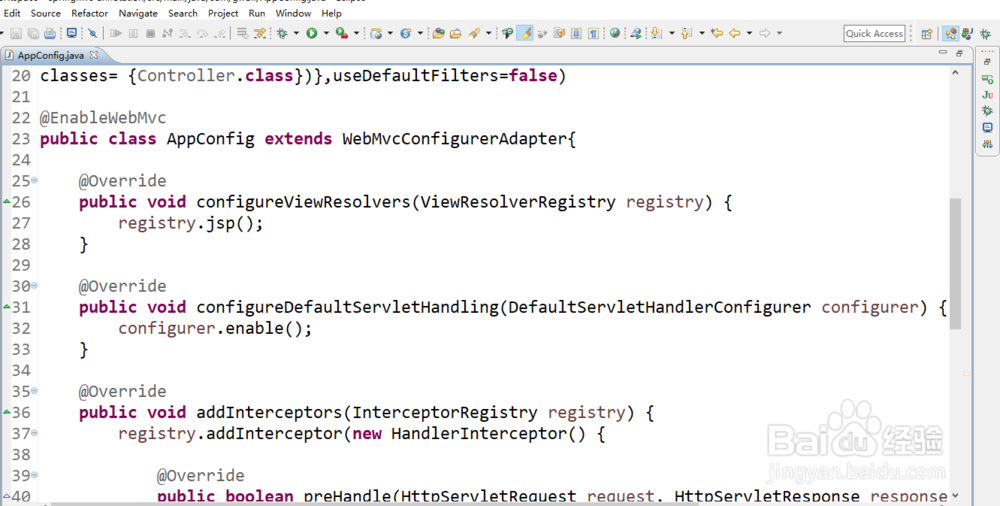This screenshot has width=1000, height=506.
Task: Open the Search menu
Action: [183, 13]
